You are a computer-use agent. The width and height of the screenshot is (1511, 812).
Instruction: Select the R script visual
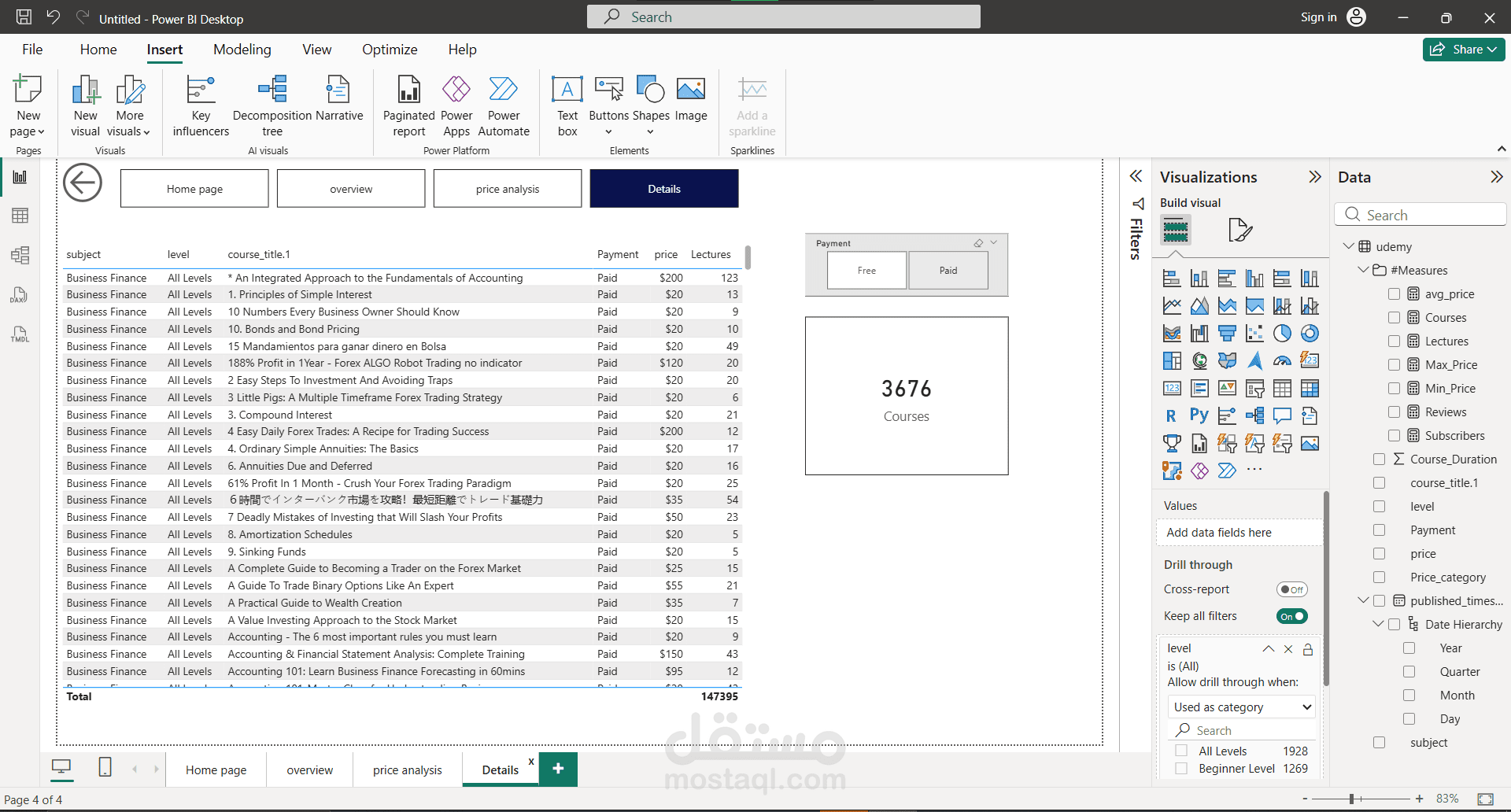[1172, 415]
